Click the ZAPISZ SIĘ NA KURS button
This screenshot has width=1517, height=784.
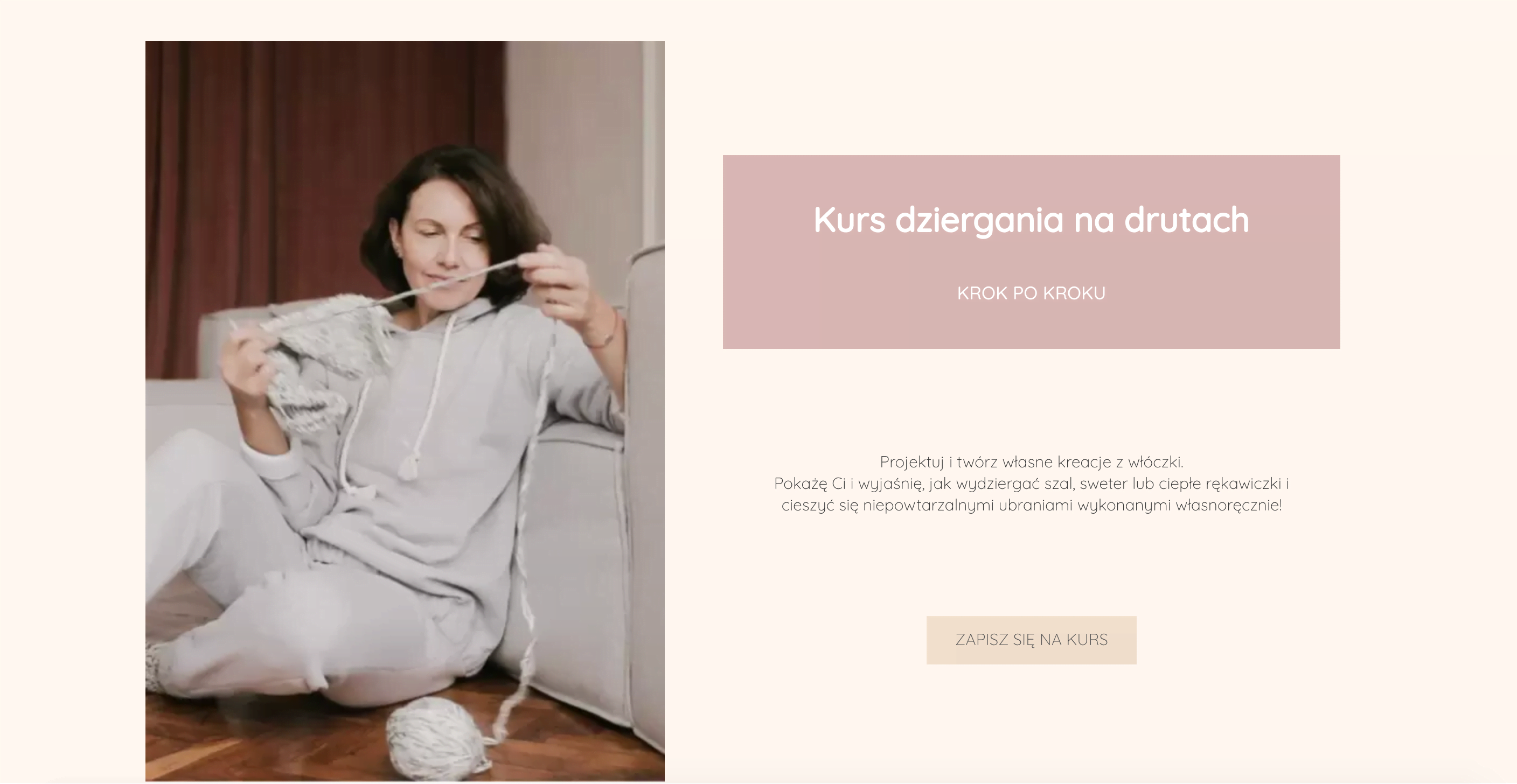tap(1031, 640)
